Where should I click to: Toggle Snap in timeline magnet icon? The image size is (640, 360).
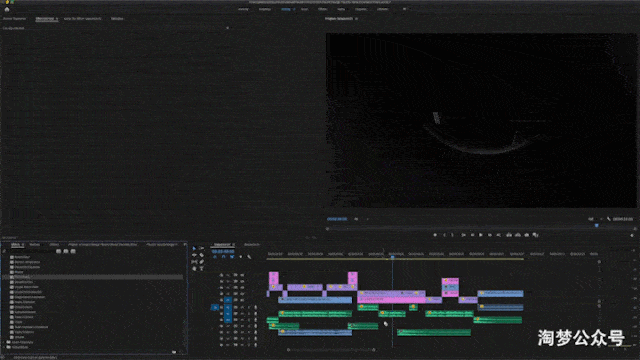223,257
